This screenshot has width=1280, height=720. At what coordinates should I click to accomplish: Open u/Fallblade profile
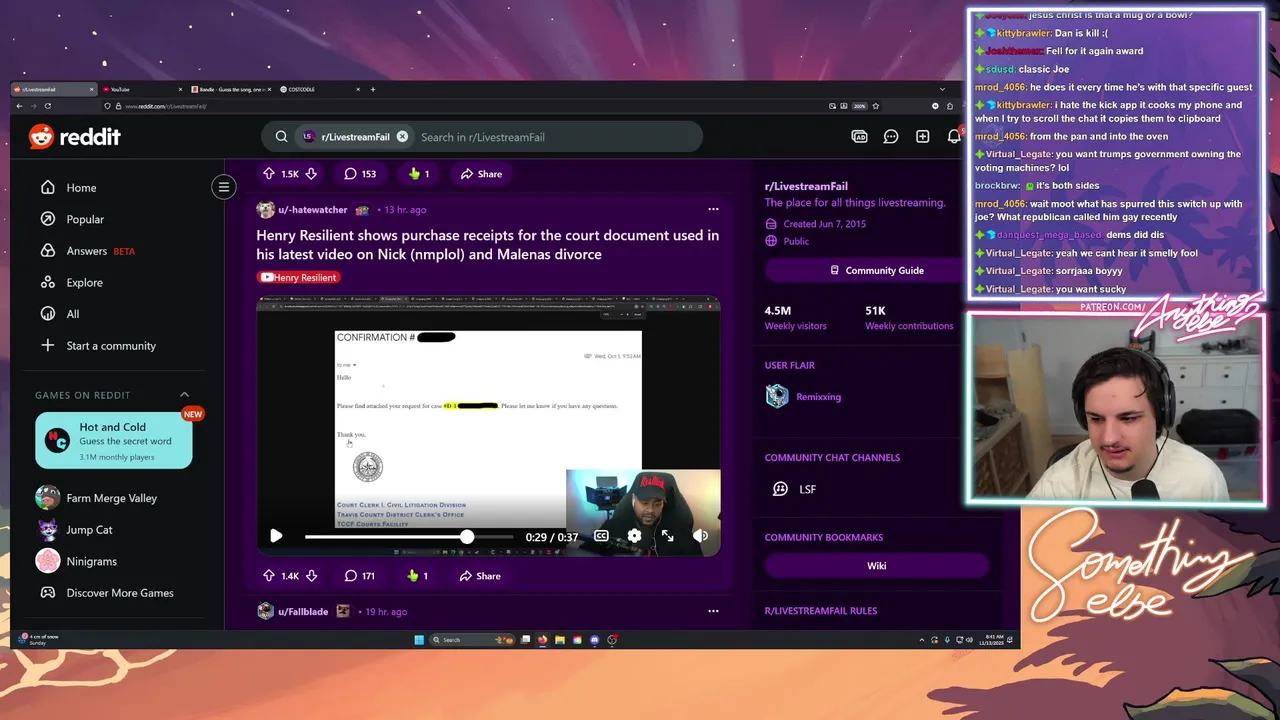click(x=303, y=611)
